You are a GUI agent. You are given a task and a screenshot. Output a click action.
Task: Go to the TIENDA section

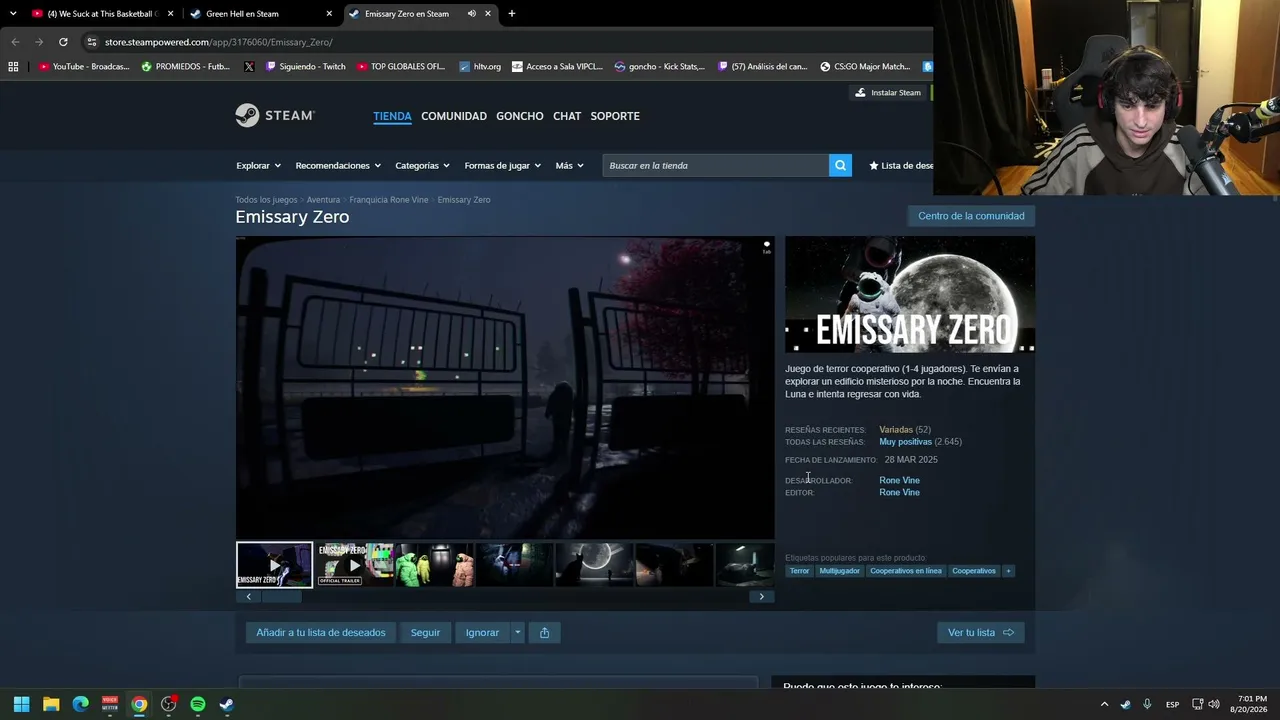(x=392, y=116)
